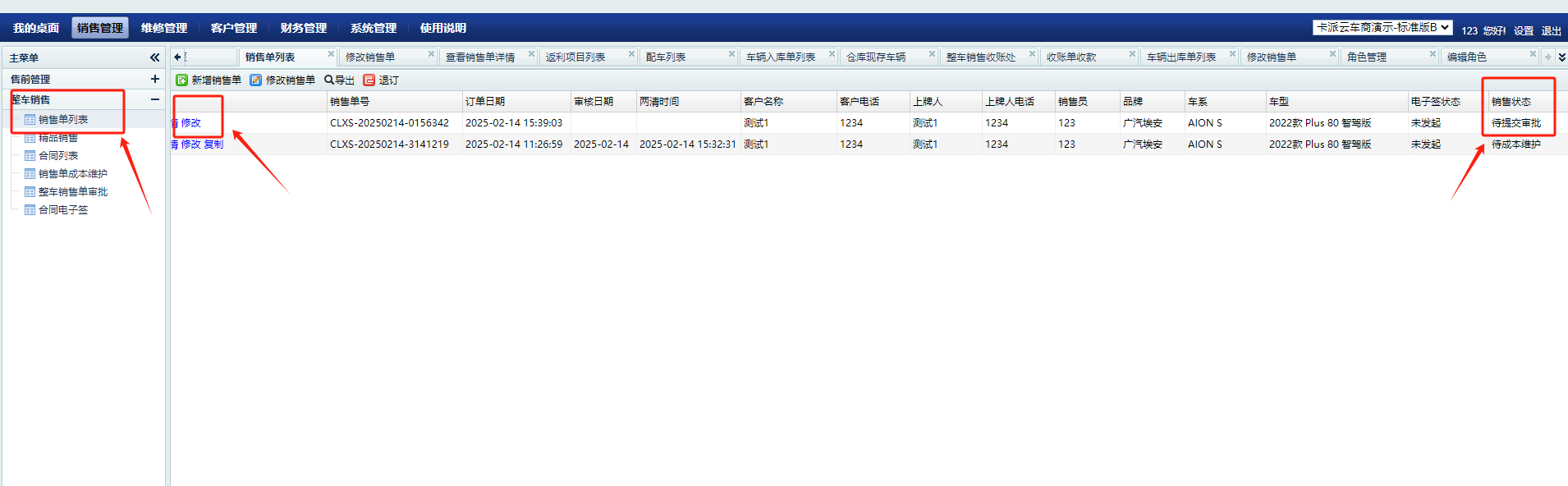Click the 新增销售单 green add icon
The width and height of the screenshot is (1568, 486).
(x=182, y=80)
